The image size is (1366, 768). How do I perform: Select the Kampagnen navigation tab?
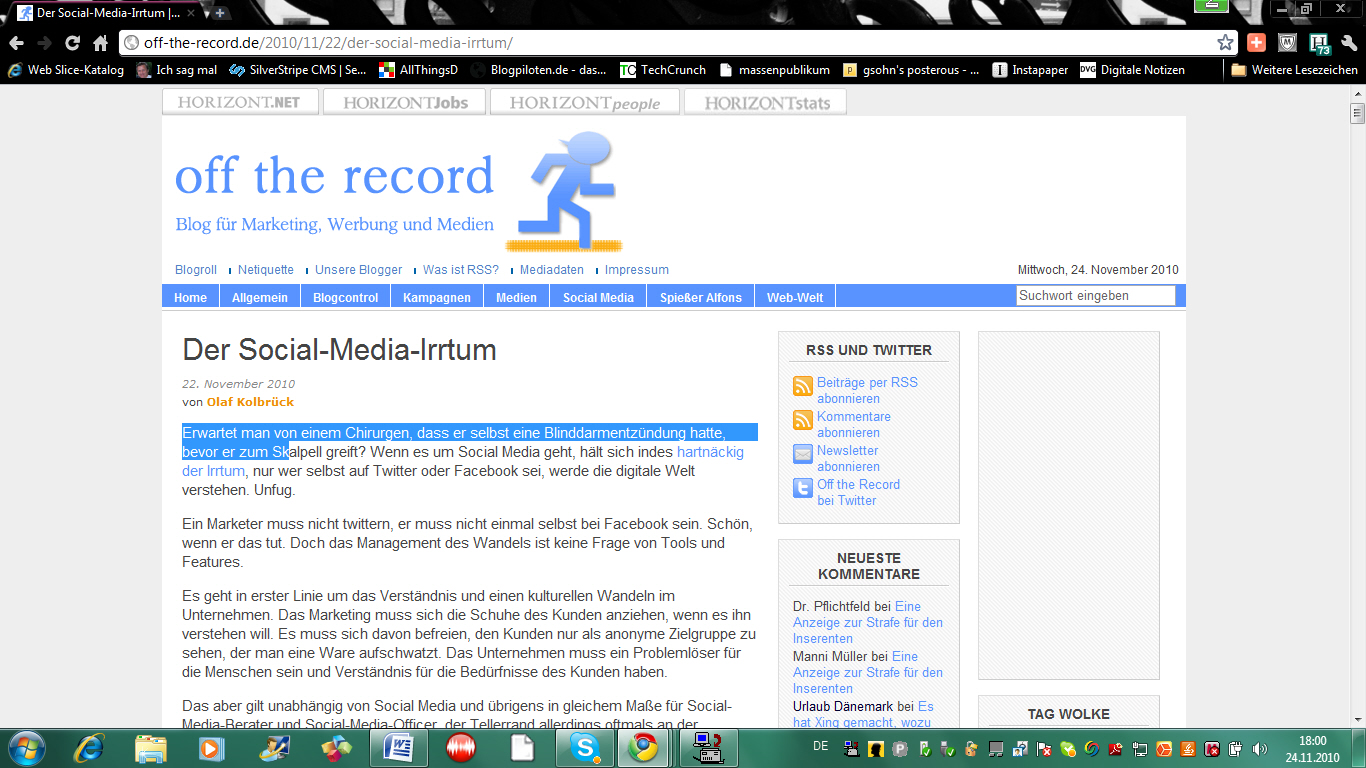(437, 297)
